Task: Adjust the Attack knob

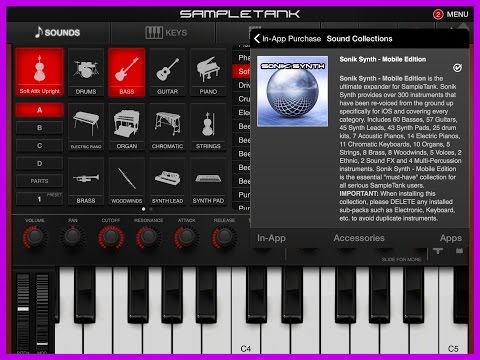Action: click(187, 237)
